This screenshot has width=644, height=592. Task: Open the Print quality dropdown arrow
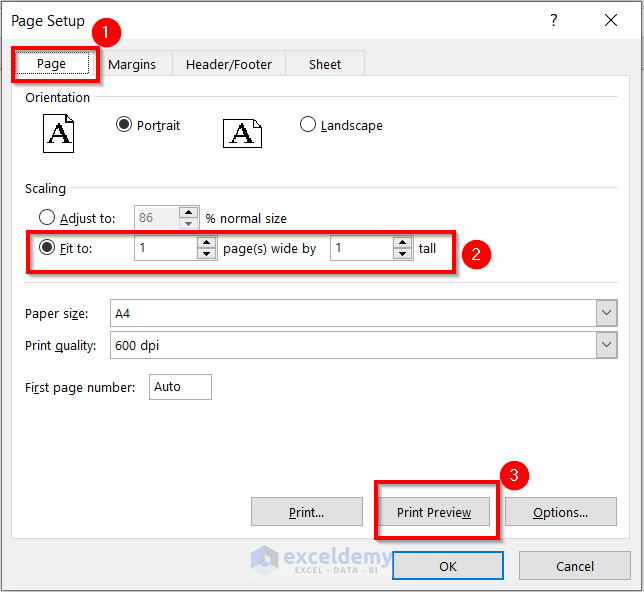(x=607, y=345)
